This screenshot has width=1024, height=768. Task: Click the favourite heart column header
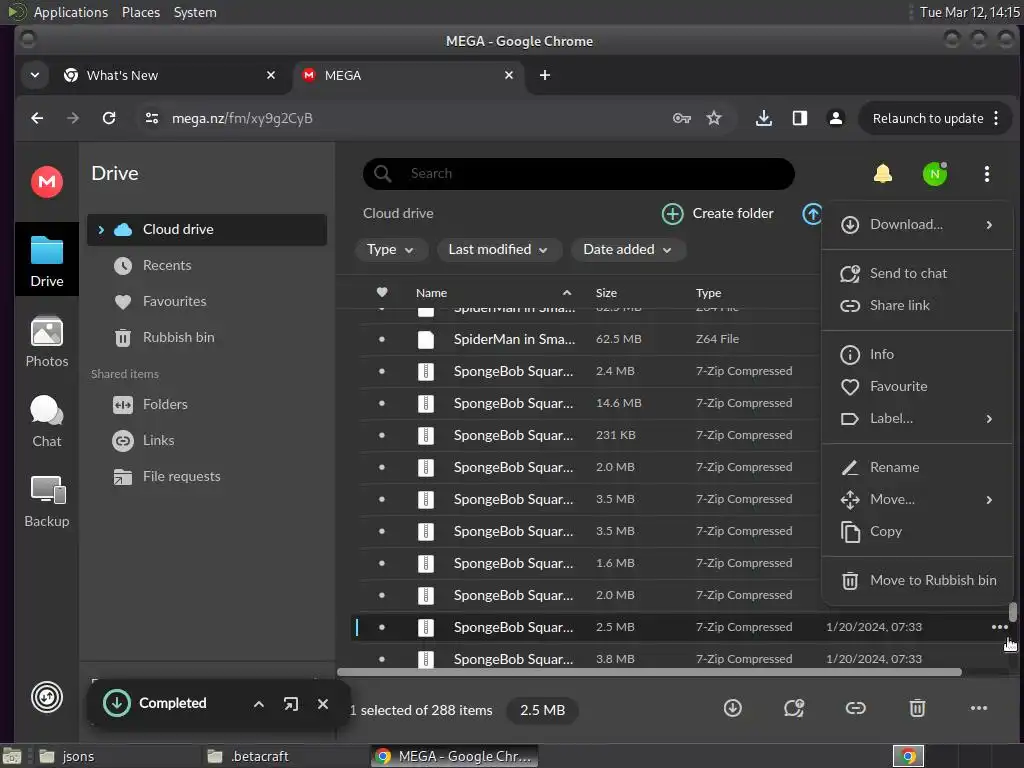(x=382, y=292)
